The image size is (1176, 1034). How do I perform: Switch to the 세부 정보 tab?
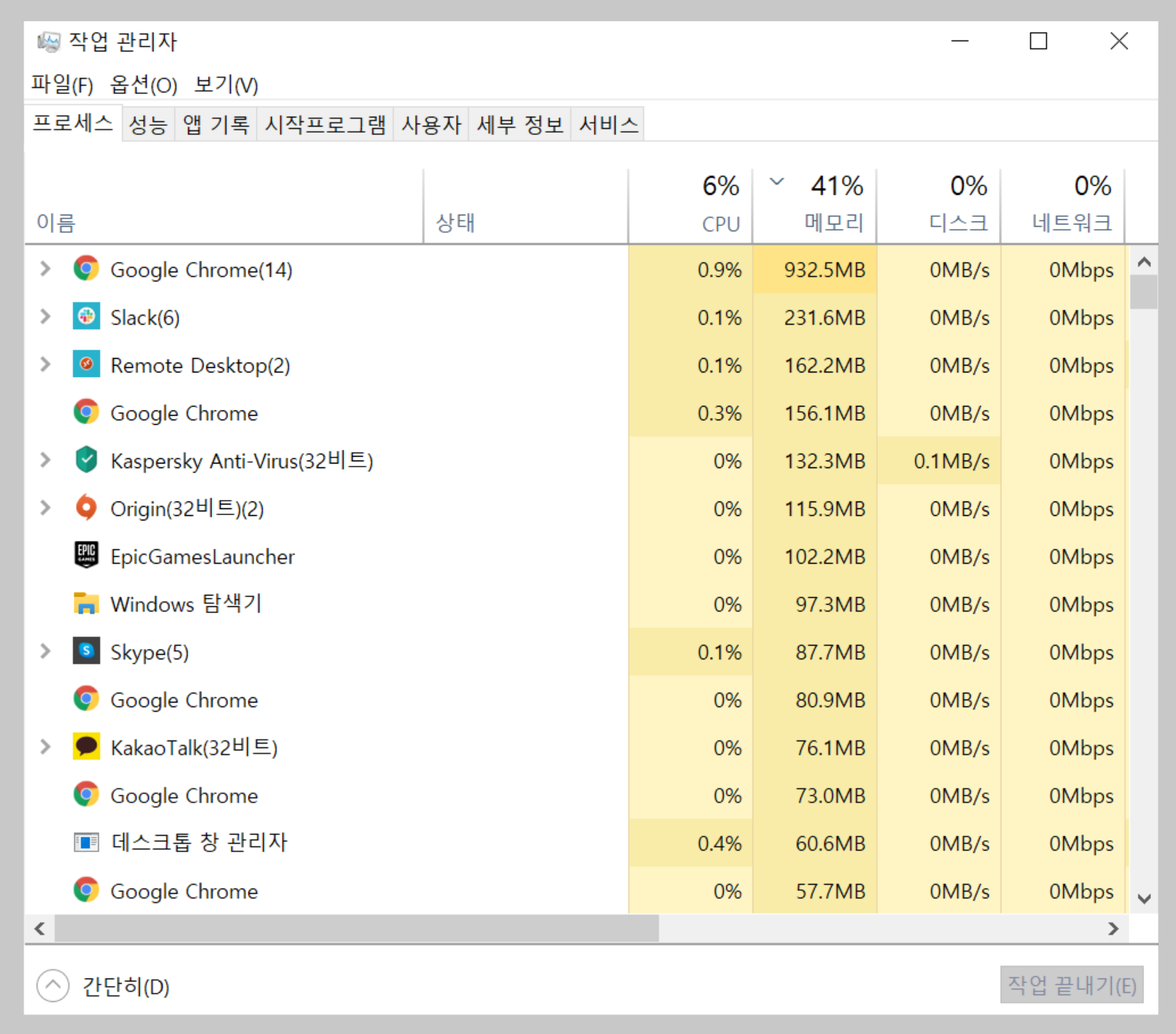pos(520,124)
